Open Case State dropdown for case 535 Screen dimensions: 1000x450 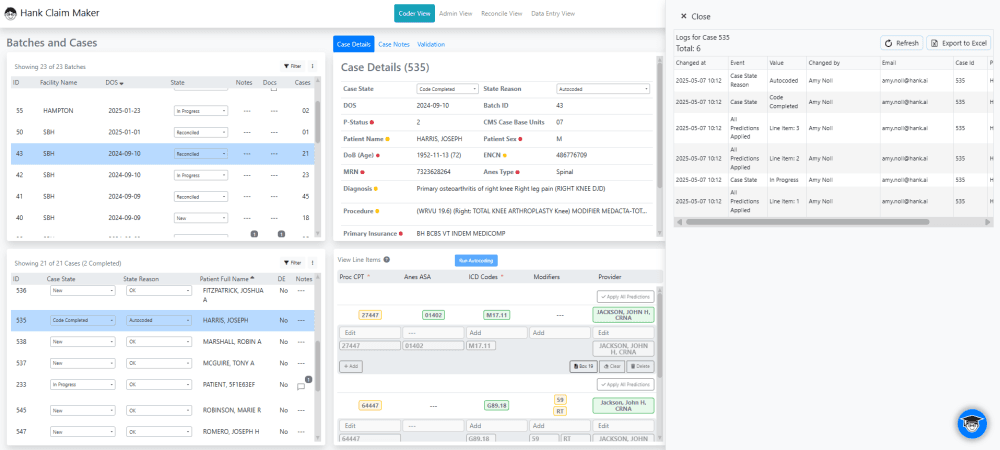point(83,321)
